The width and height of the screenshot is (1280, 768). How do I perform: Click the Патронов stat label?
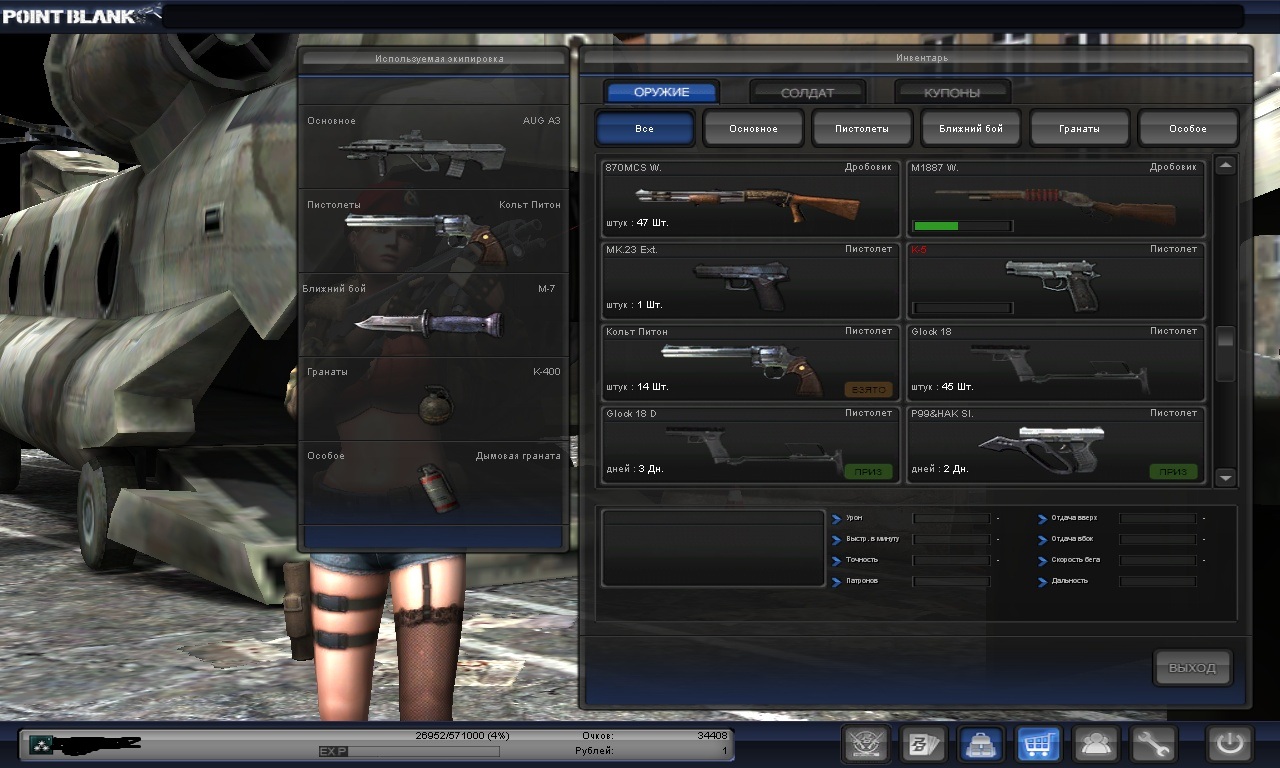click(x=862, y=581)
